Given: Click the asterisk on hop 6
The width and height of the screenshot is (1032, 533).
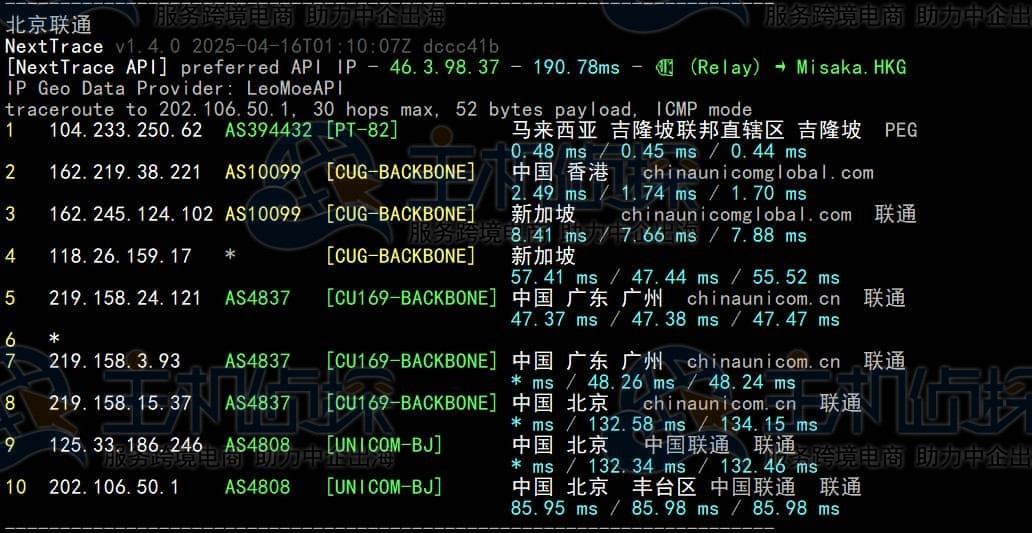Looking at the screenshot, I should pos(54,340).
